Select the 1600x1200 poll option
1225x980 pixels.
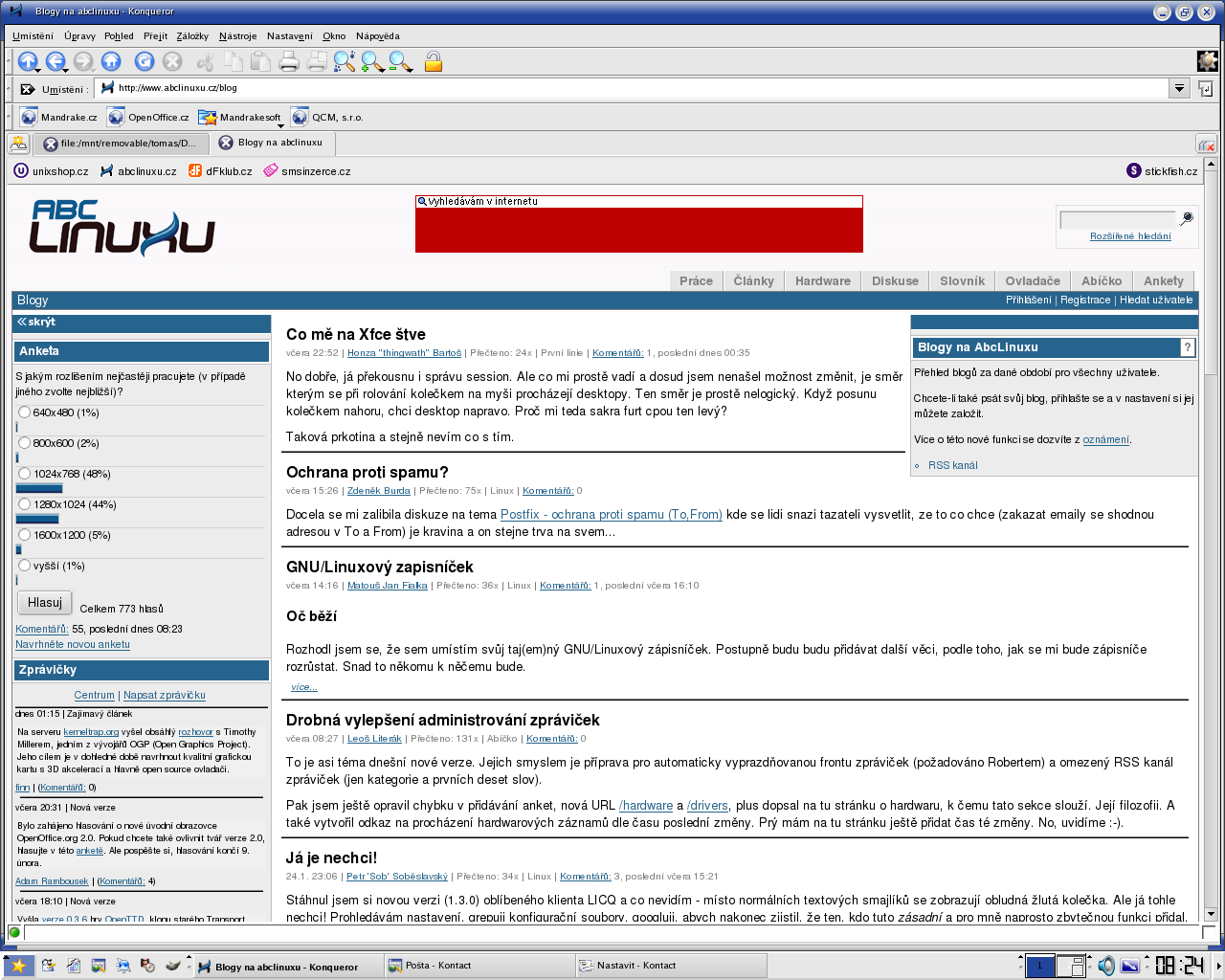[25, 535]
